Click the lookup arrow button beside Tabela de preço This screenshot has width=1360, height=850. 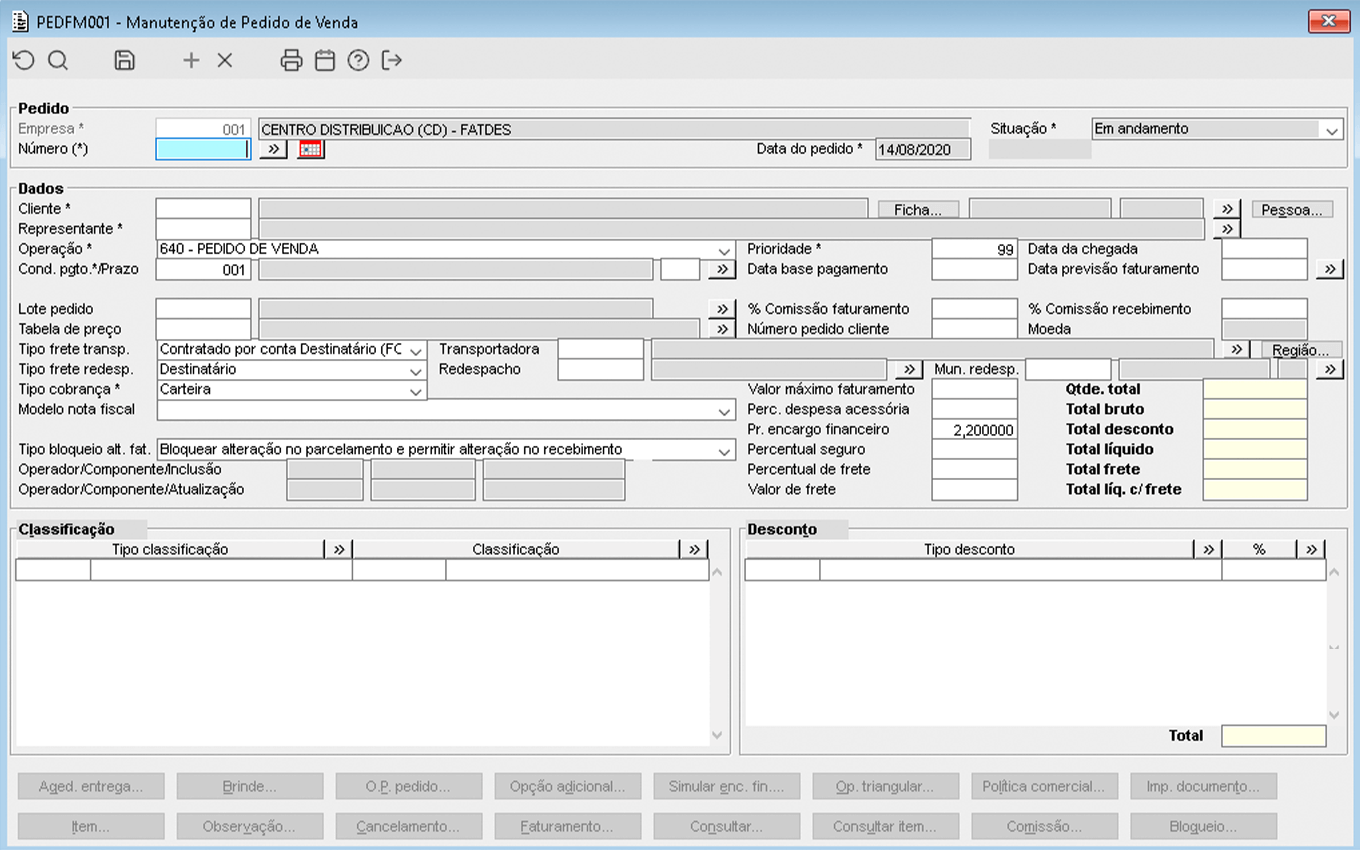coord(721,329)
